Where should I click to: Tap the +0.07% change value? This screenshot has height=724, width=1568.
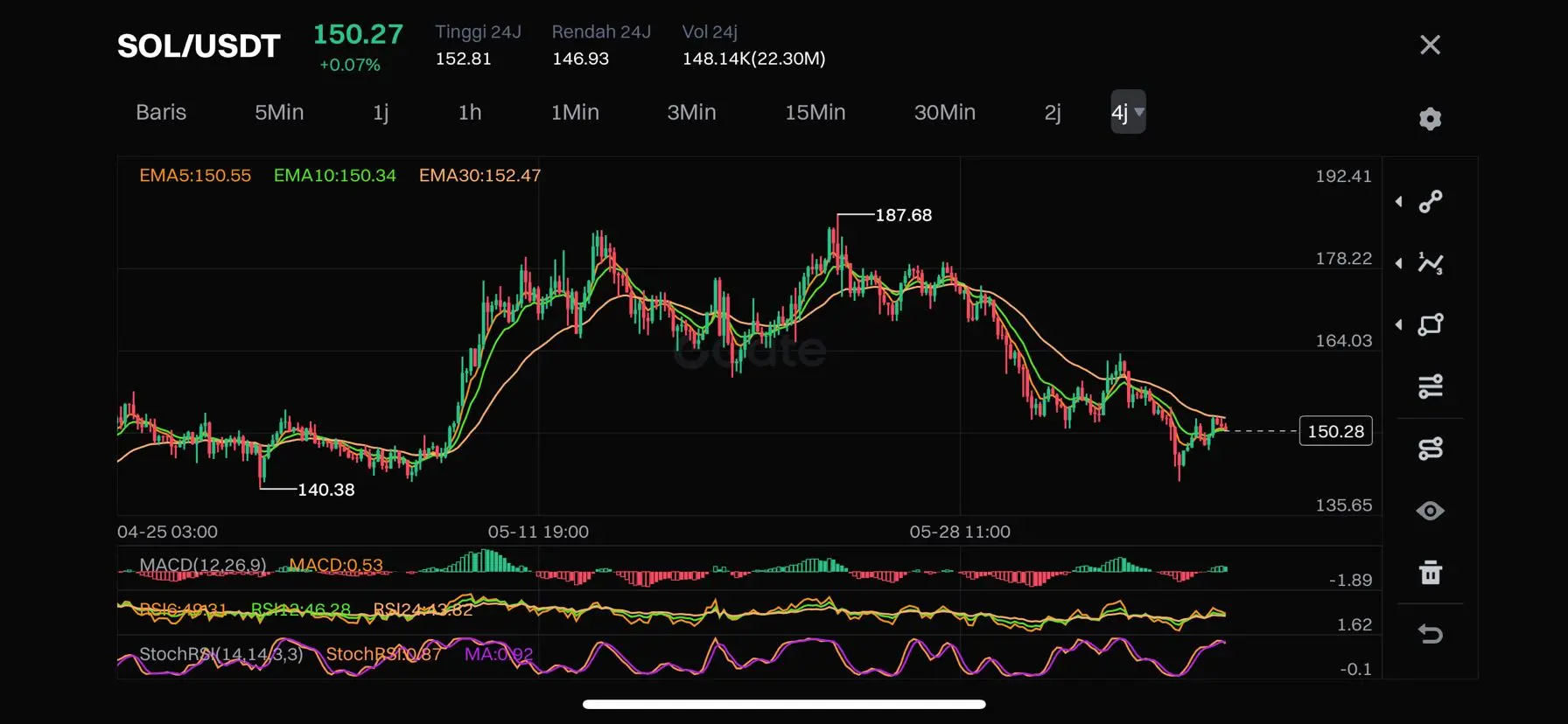point(350,65)
